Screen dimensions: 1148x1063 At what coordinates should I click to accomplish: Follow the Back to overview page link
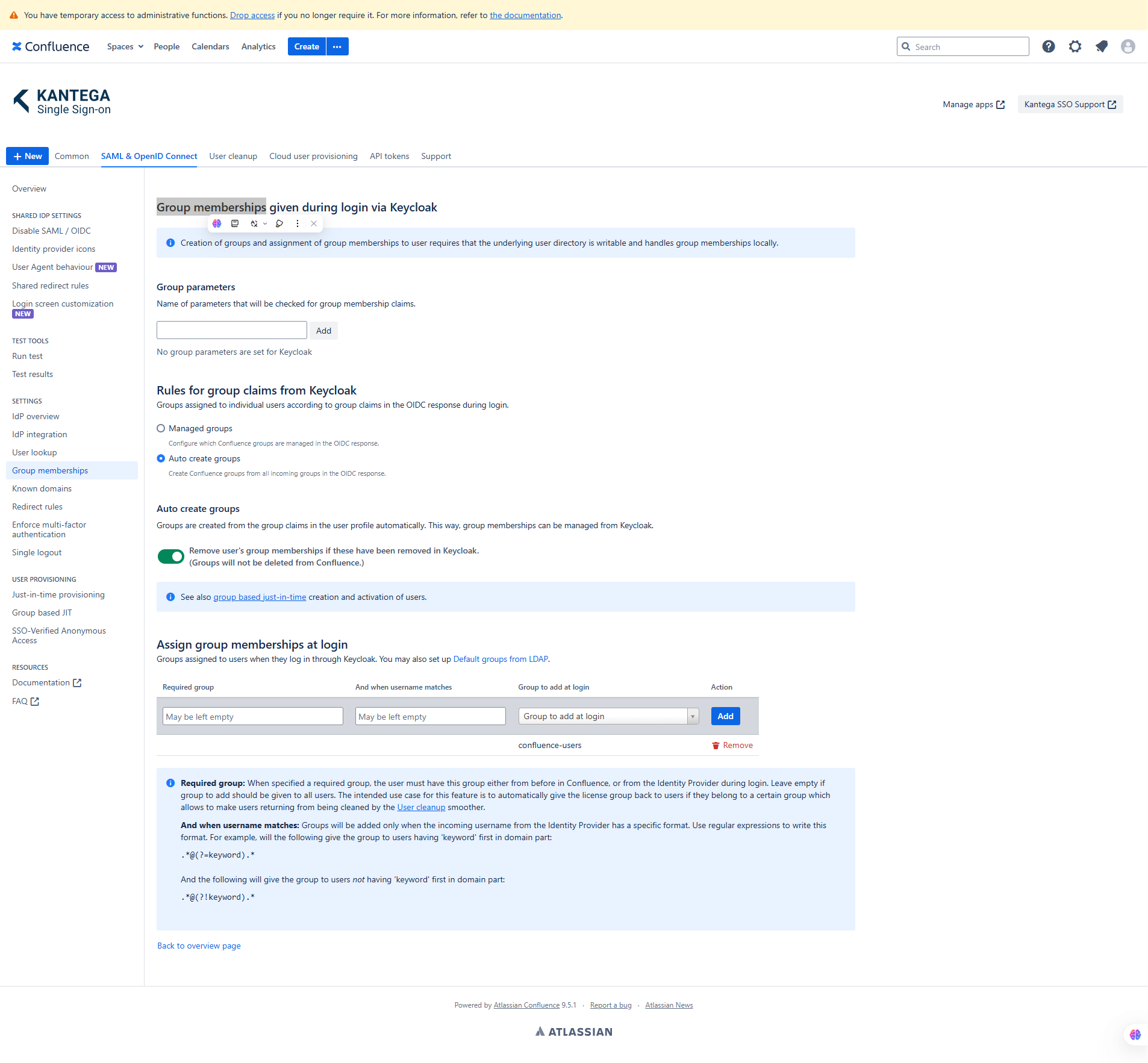point(199,946)
